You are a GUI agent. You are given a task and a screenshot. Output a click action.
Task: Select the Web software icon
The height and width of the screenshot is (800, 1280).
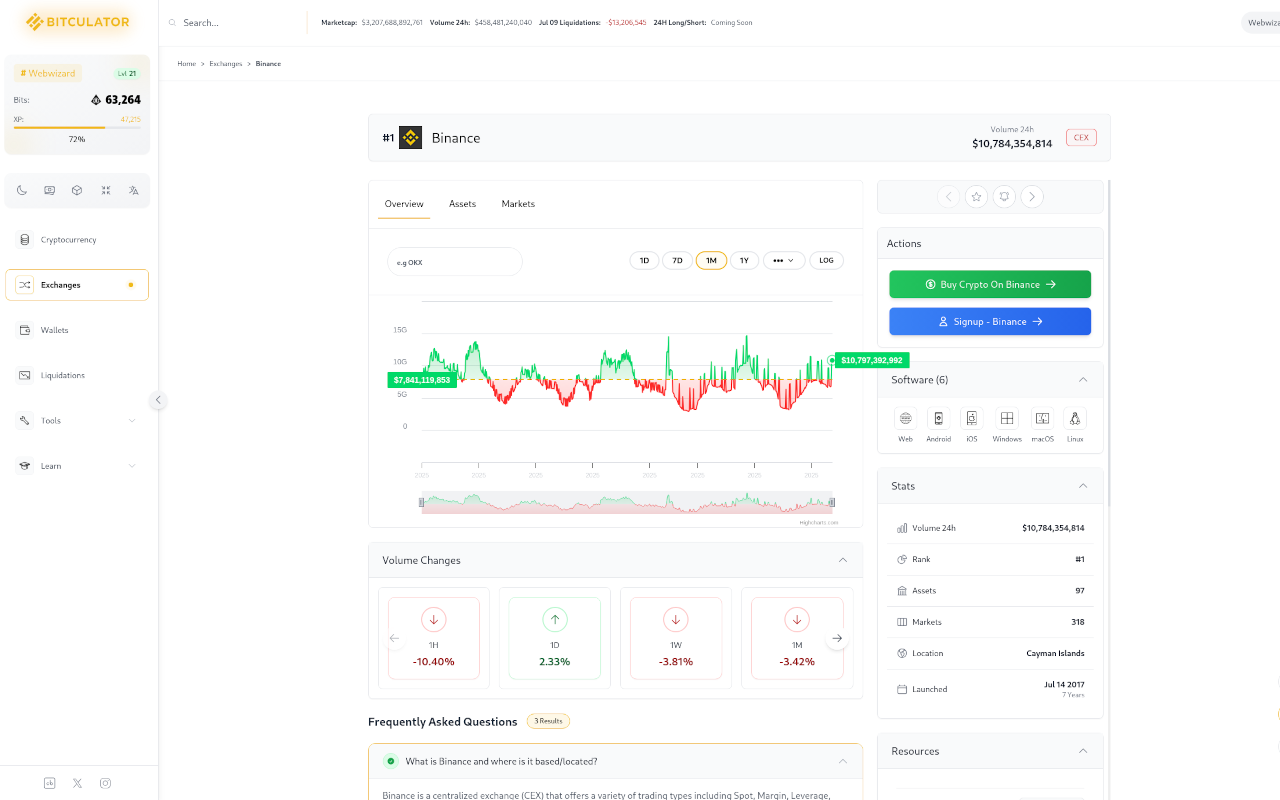[905, 419]
